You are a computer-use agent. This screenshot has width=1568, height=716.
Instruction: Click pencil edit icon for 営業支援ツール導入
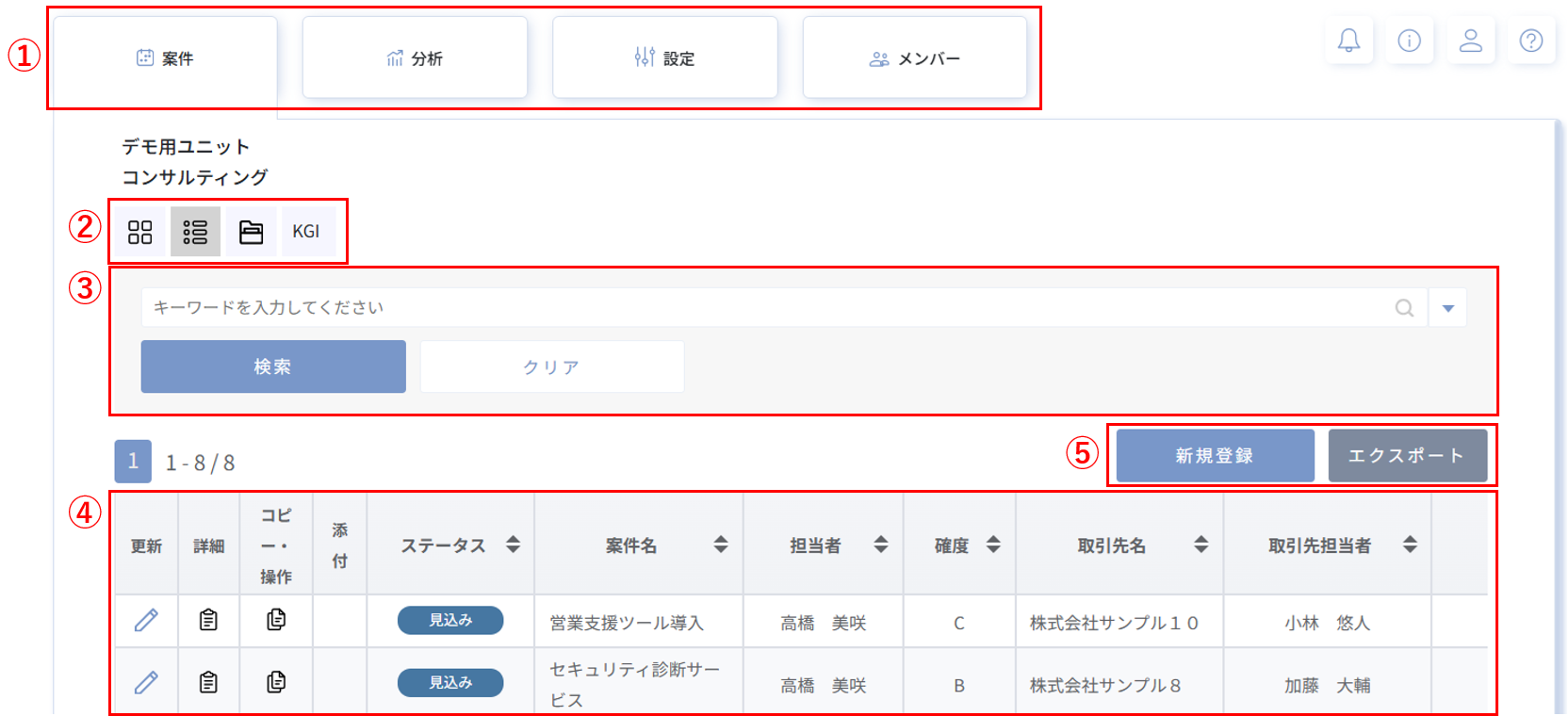click(x=146, y=620)
